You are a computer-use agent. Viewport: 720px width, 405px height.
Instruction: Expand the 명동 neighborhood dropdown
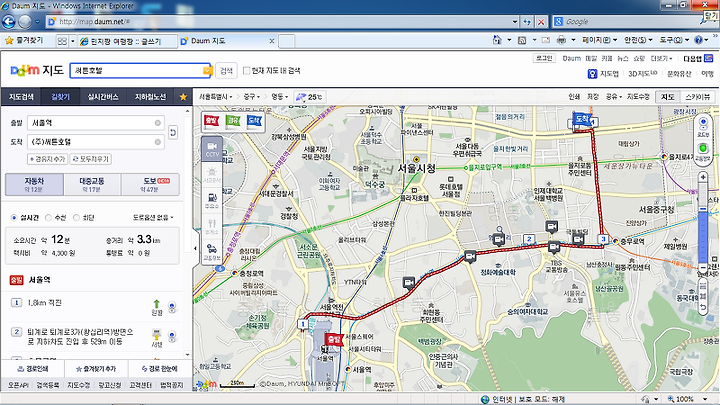(x=280, y=97)
